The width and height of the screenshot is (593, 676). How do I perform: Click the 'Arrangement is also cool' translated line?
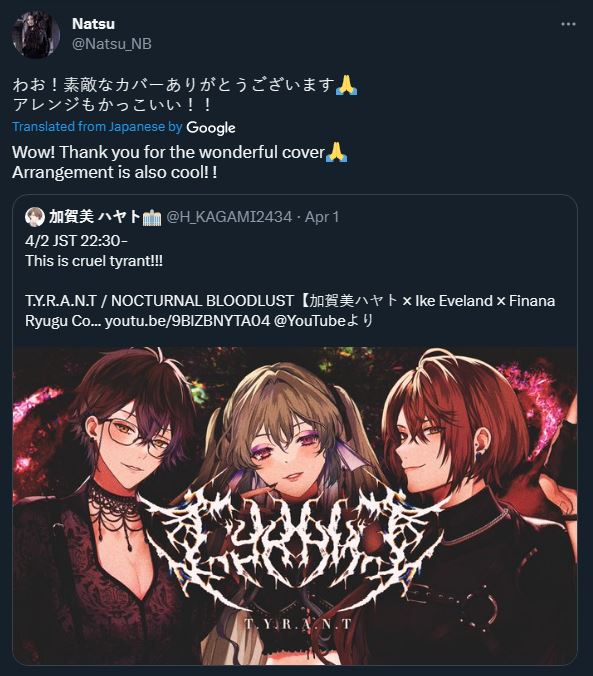115,172
